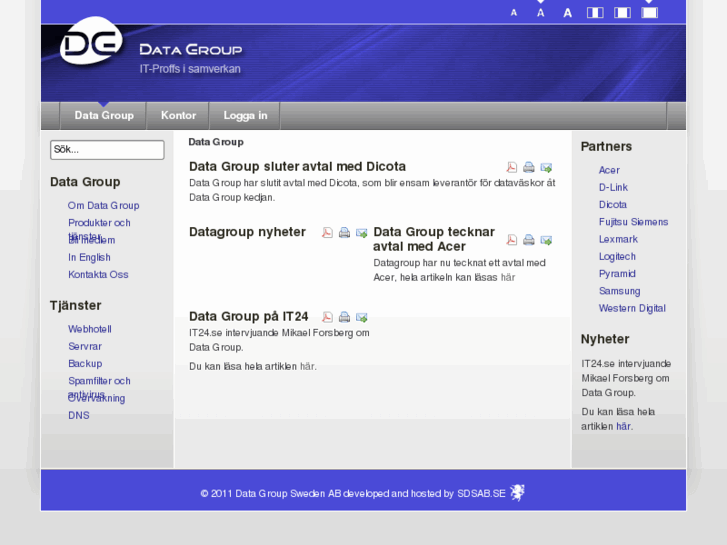Viewport: 727px width, 545px height.
Task: Email the Data Group på IT24 article
Action: (362, 317)
